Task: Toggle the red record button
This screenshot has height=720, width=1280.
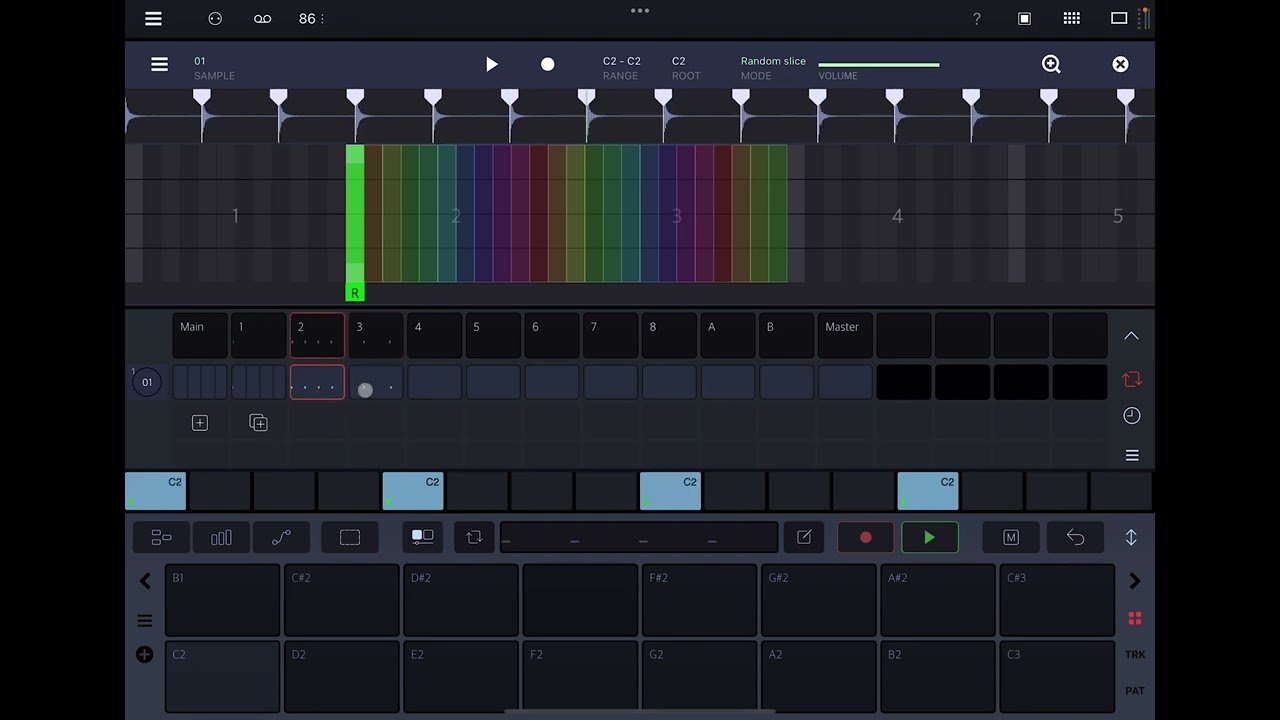Action: pos(866,538)
